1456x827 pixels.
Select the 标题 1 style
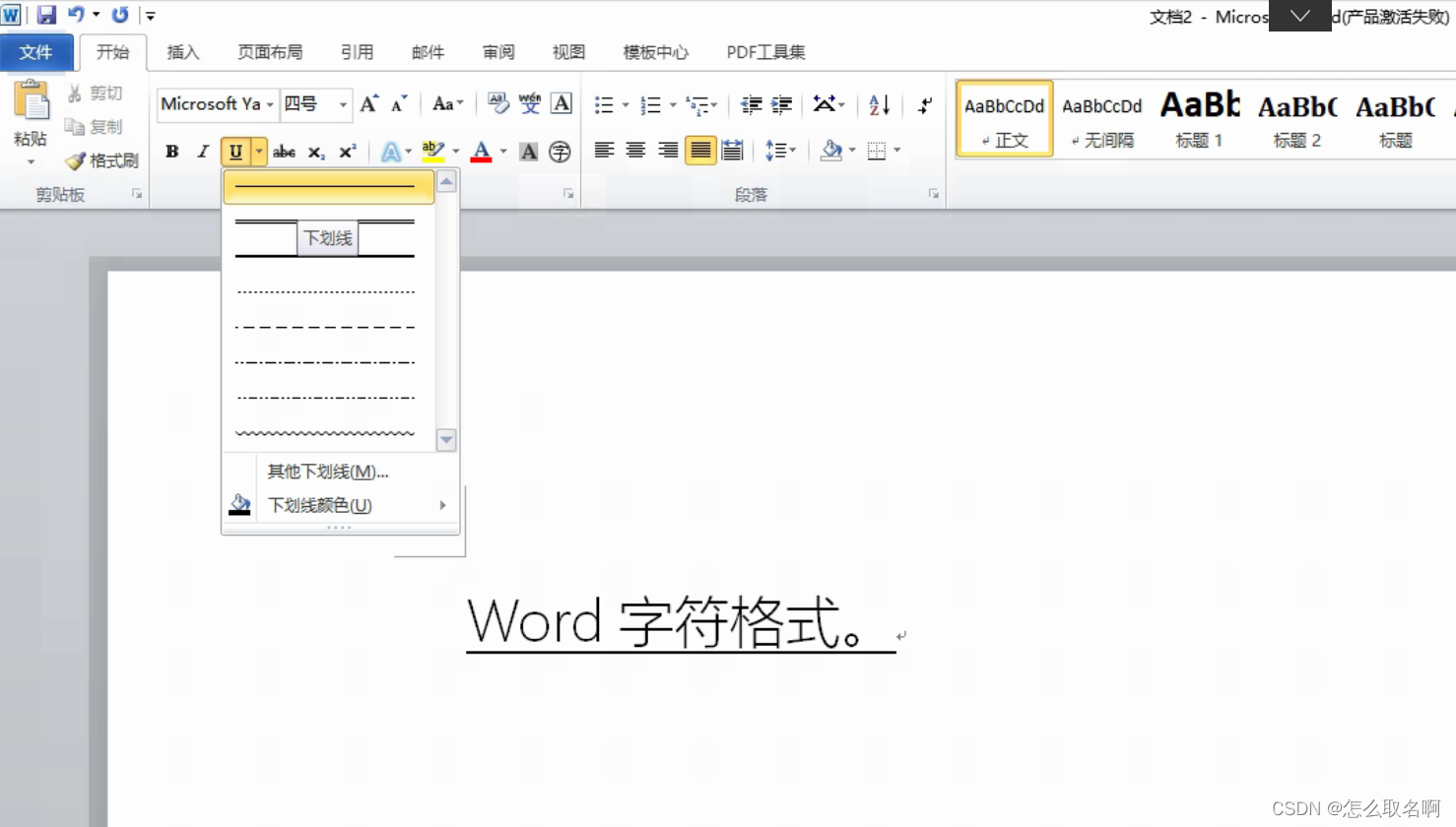1199,119
